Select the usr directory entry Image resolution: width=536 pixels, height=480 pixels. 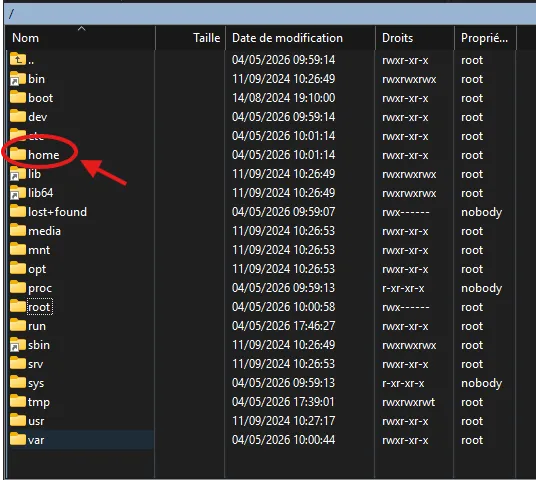click(x=36, y=421)
